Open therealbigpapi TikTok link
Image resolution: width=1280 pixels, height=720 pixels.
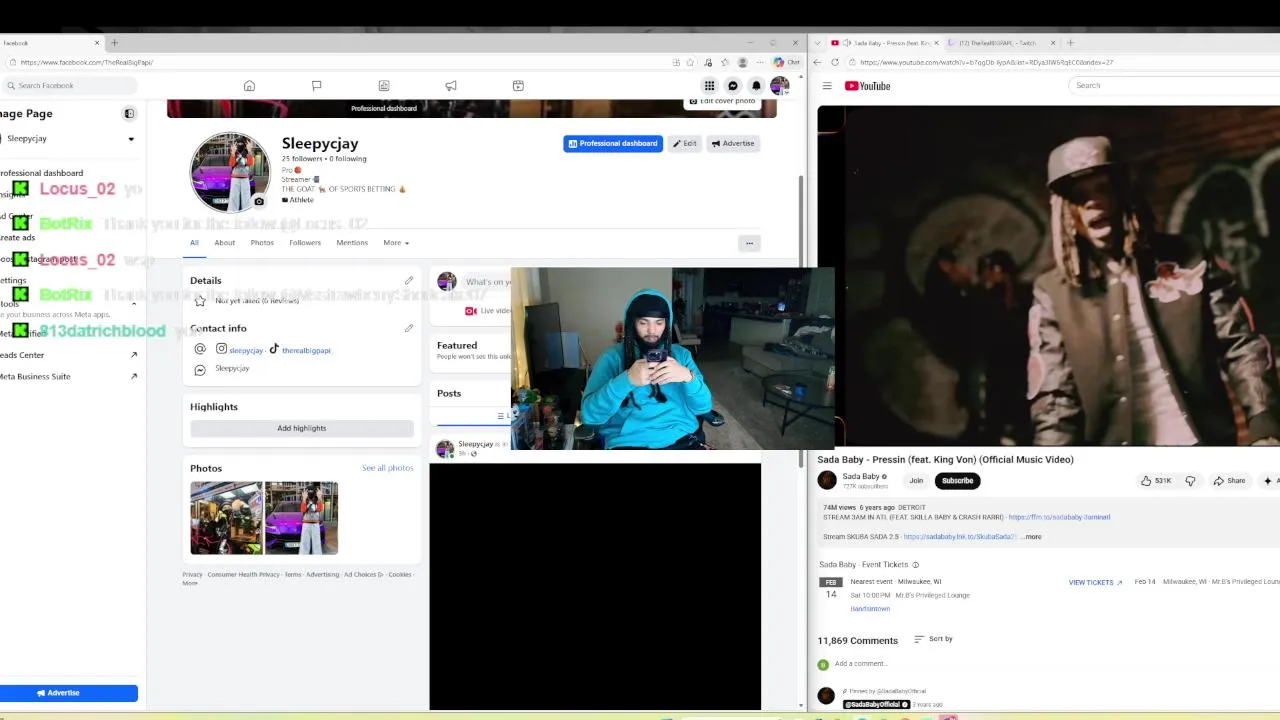tap(306, 351)
